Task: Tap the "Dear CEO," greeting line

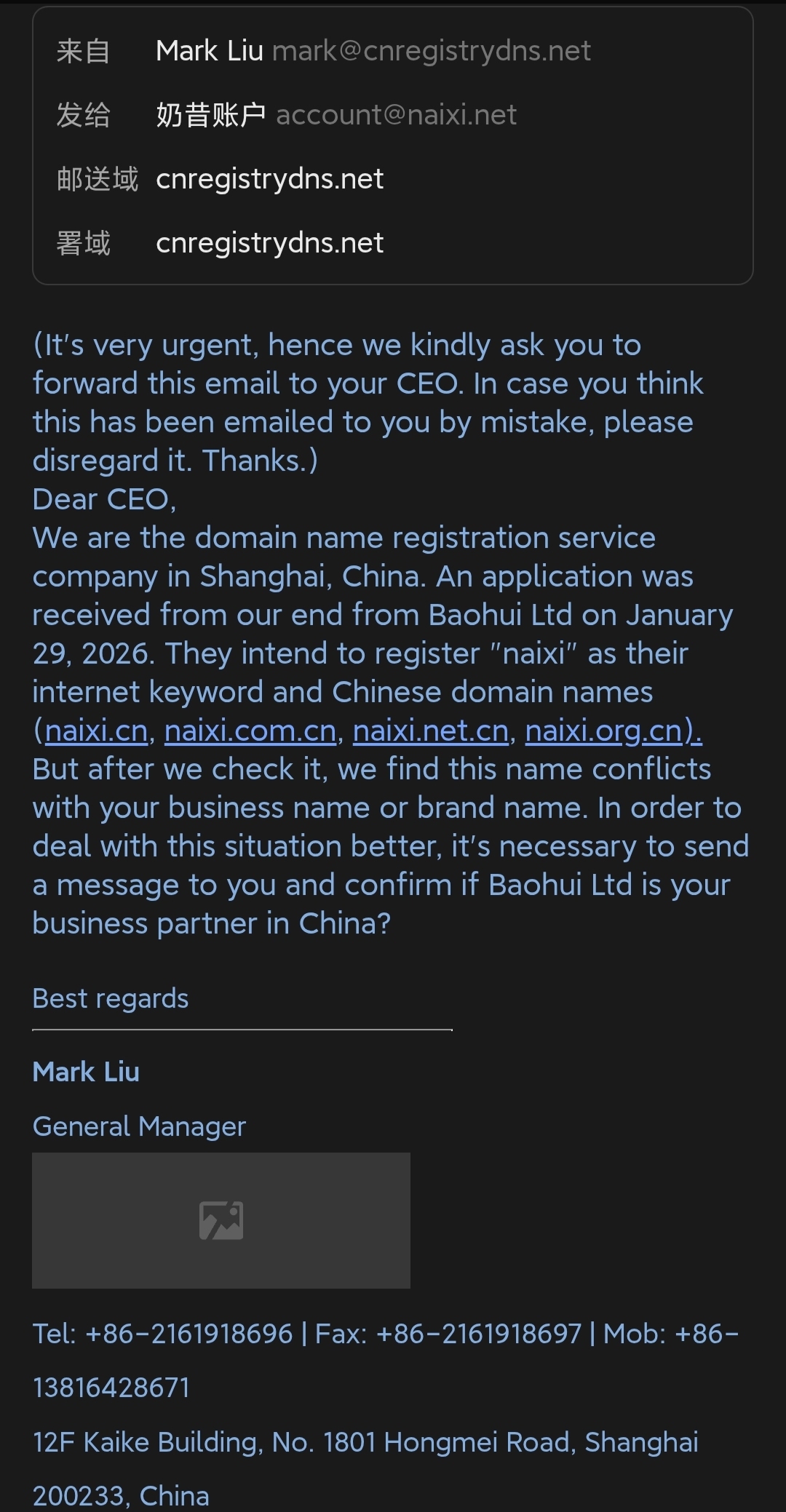Action: pyautogui.click(x=104, y=499)
